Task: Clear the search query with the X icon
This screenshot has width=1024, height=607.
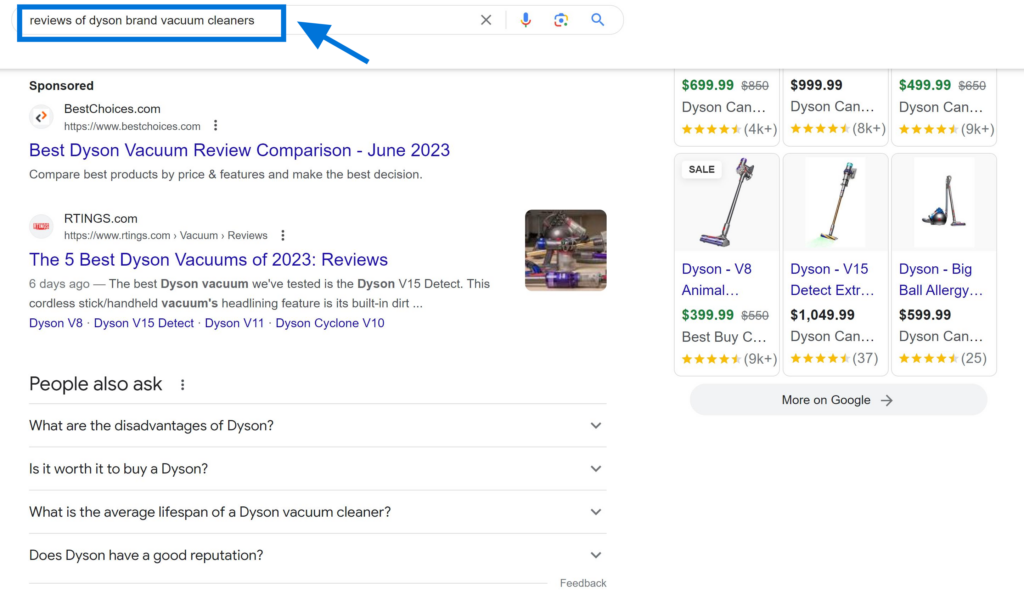Action: click(x=486, y=19)
